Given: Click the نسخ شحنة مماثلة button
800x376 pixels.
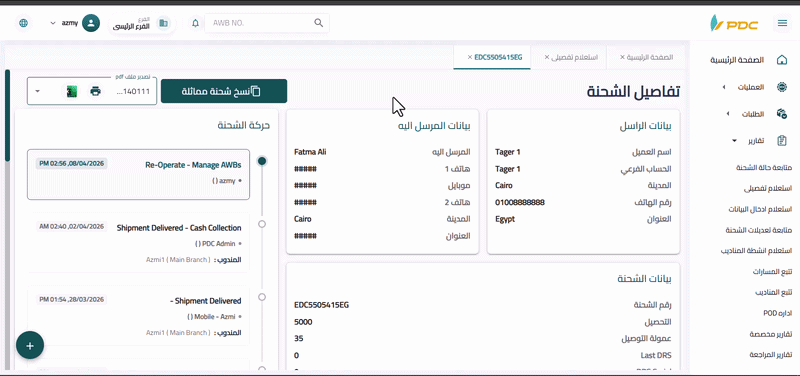Looking at the screenshot, I should pyautogui.click(x=224, y=91).
